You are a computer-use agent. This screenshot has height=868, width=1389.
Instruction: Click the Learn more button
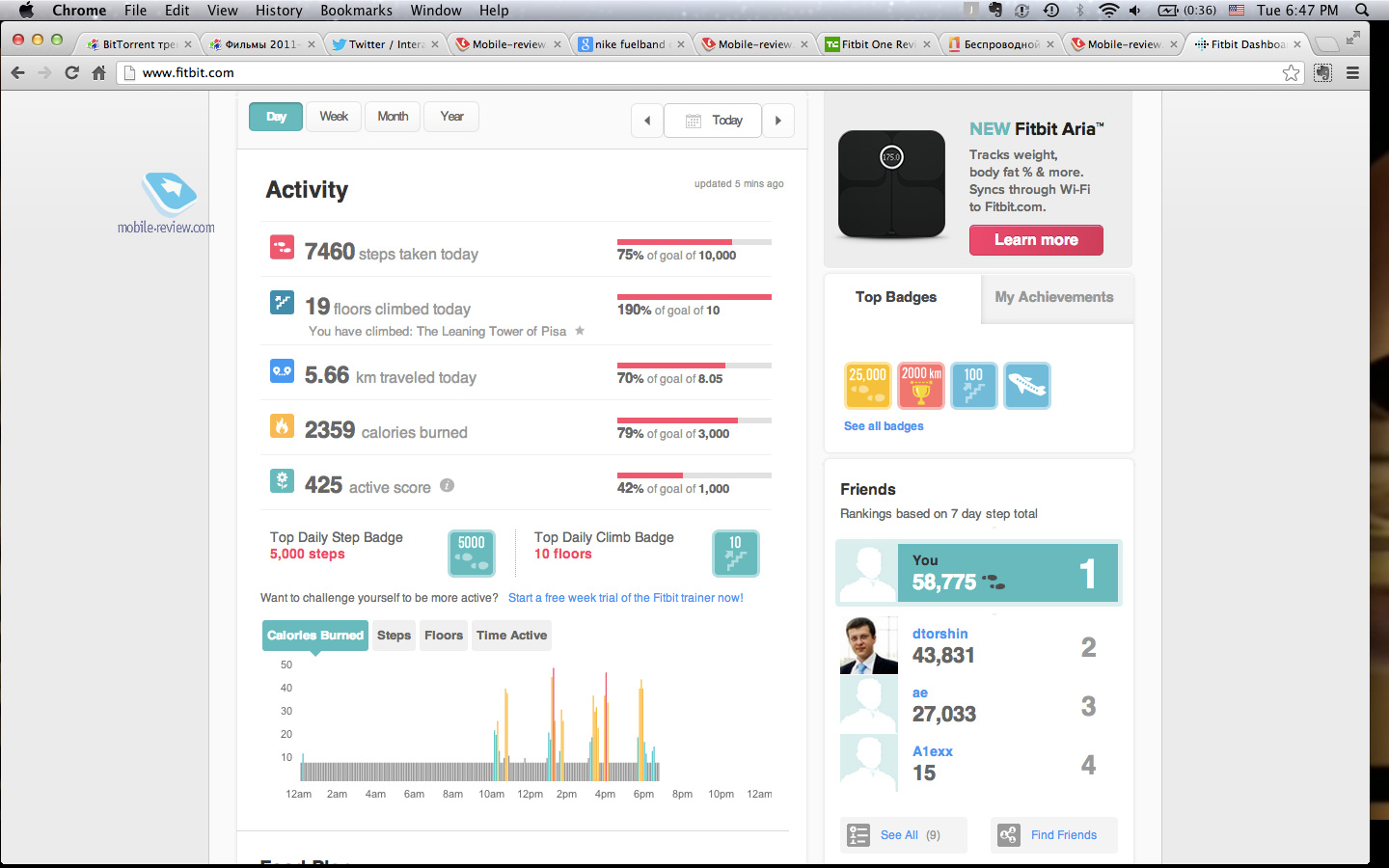click(1036, 240)
